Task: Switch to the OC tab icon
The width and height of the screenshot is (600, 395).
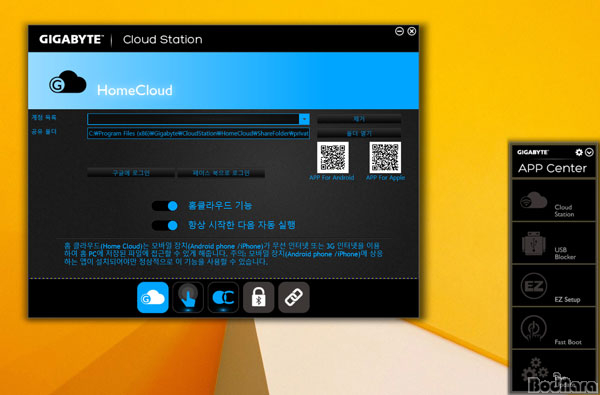Action: coord(223,297)
